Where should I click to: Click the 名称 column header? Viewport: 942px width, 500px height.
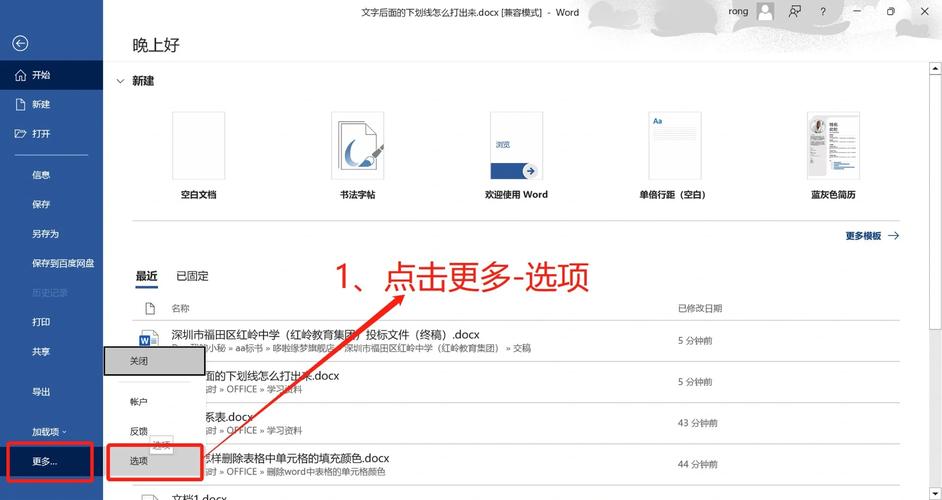pyautogui.click(x=180, y=308)
